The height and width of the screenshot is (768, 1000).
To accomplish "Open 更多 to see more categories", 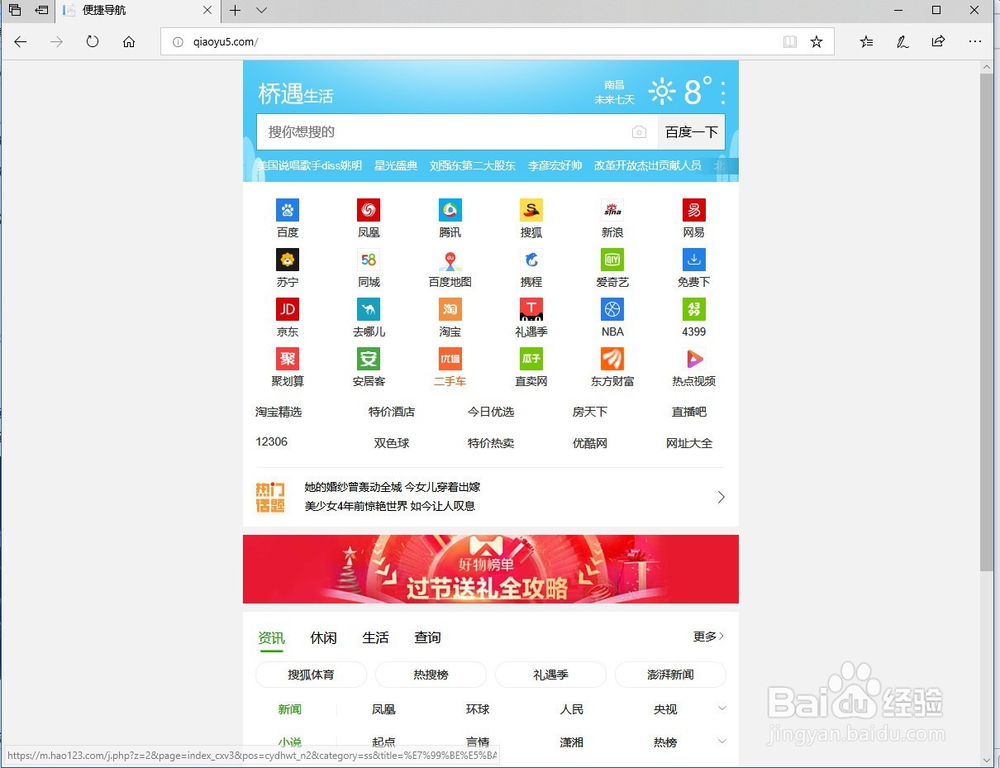I will click(x=708, y=636).
